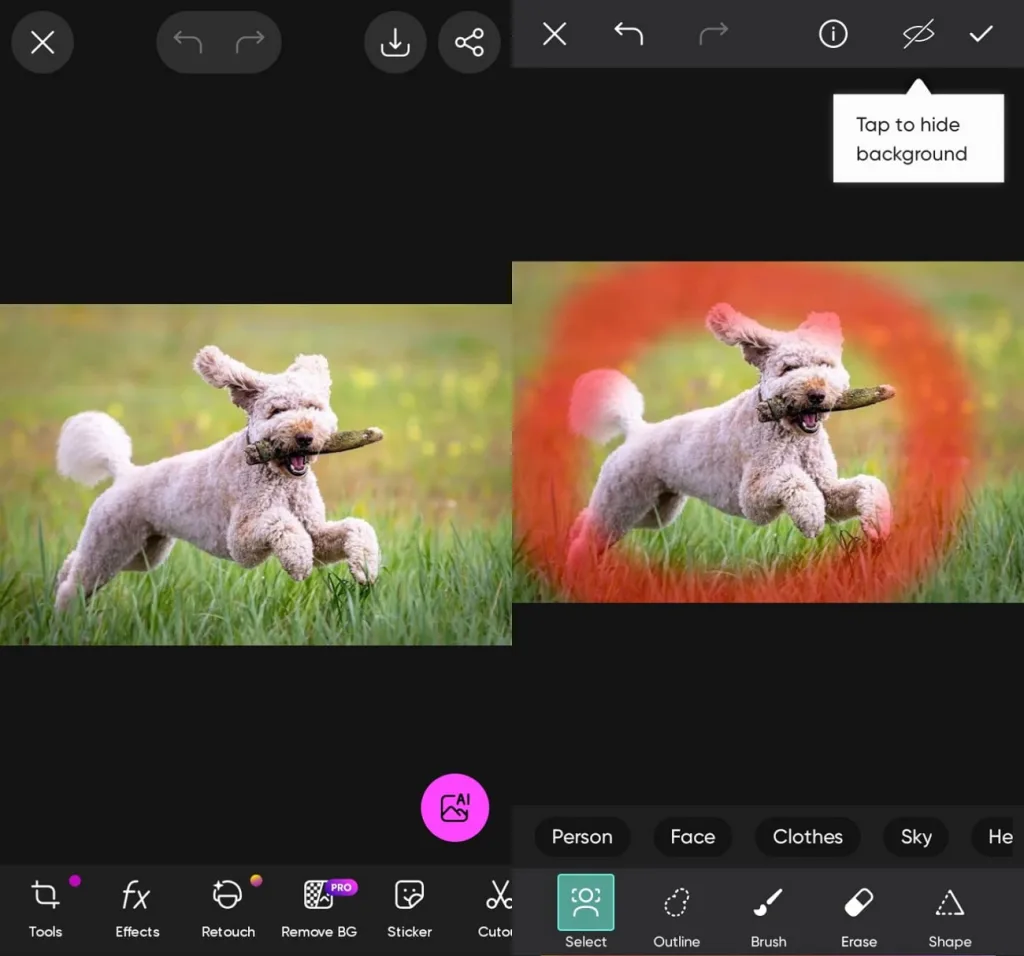Image resolution: width=1024 pixels, height=956 pixels.
Task: Redo edit in the main editor
Action: pos(250,42)
